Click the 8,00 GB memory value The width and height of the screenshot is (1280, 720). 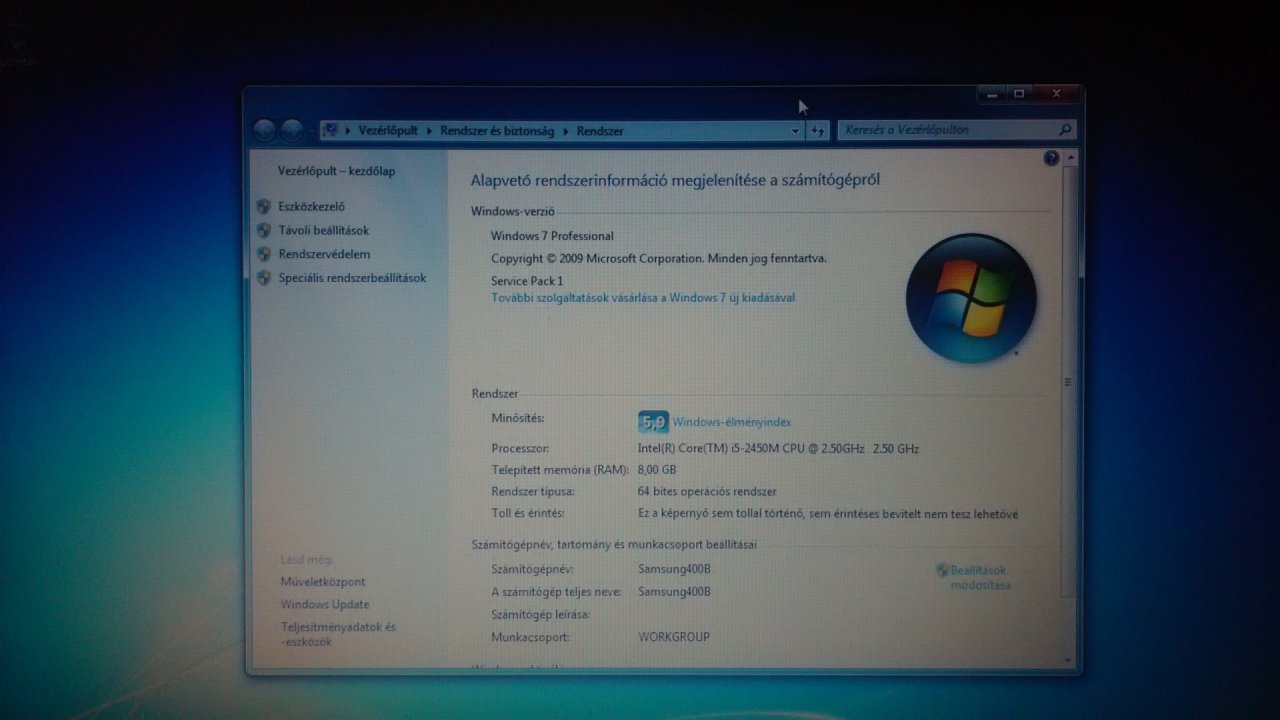click(x=657, y=470)
